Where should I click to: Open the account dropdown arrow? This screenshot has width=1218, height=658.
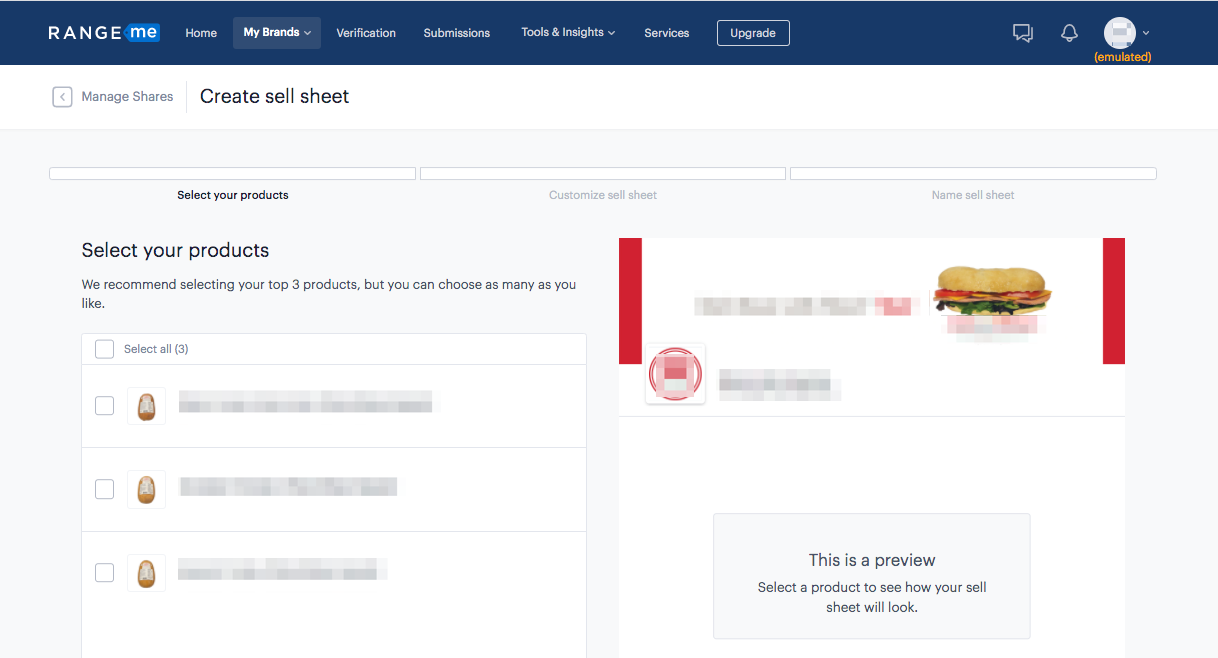click(x=1146, y=33)
